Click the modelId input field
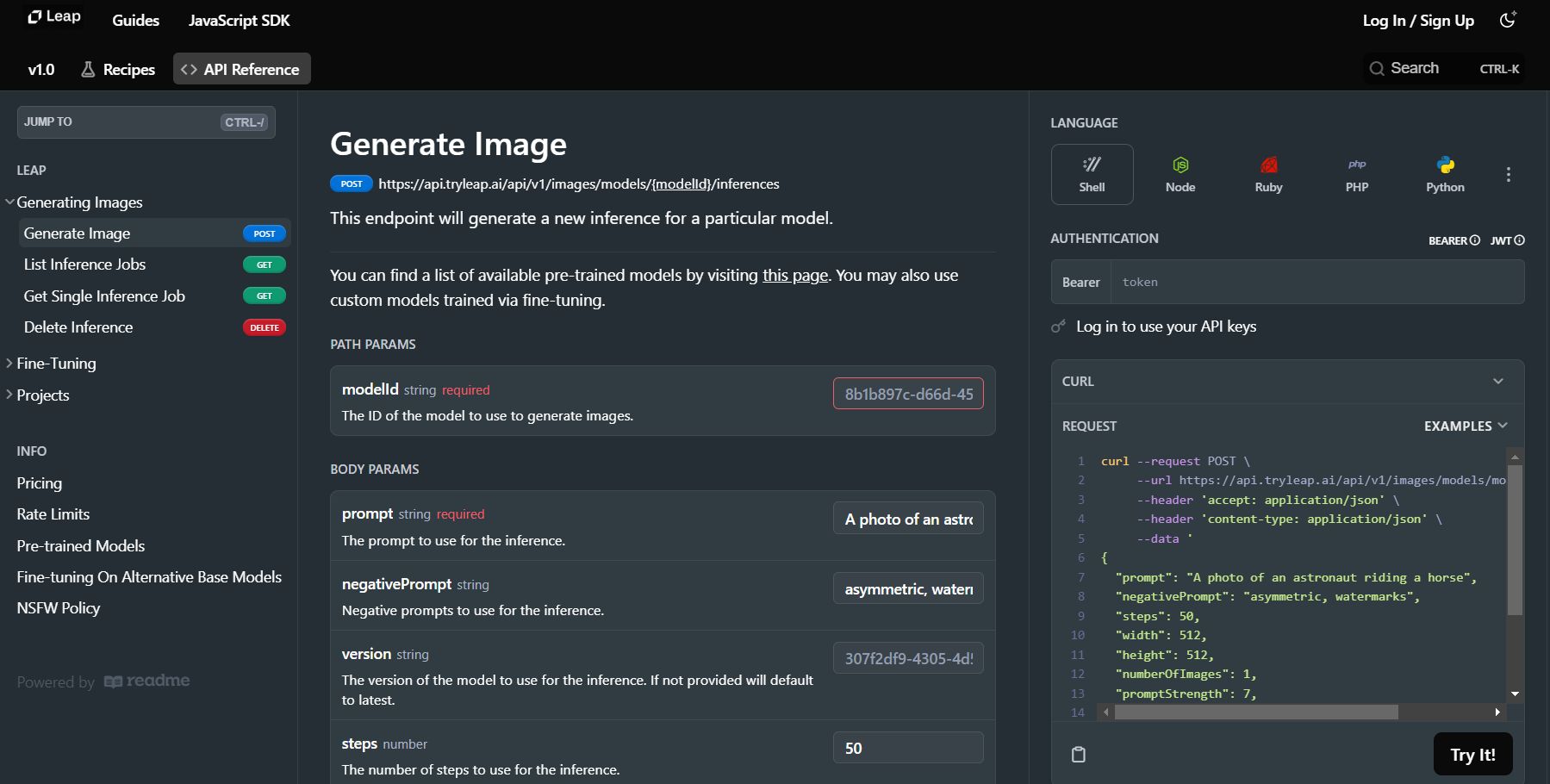1550x784 pixels. tap(907, 394)
